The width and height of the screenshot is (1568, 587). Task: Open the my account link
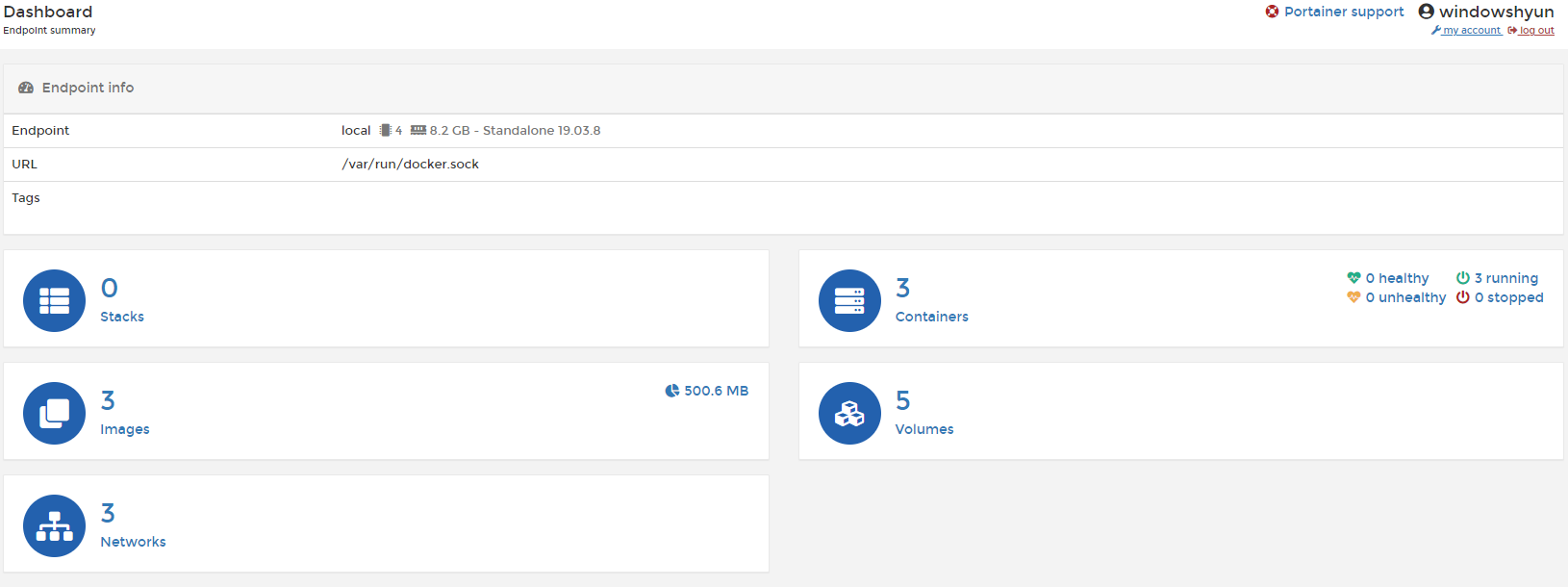coord(1472,31)
